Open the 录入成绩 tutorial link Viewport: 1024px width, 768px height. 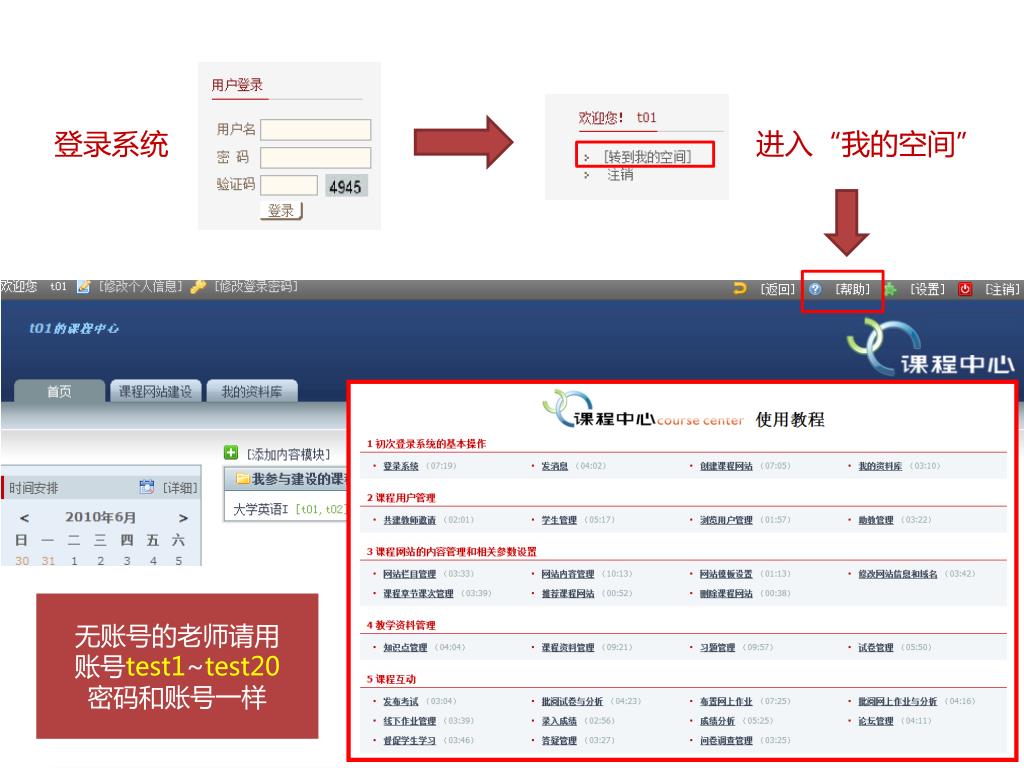(559, 721)
